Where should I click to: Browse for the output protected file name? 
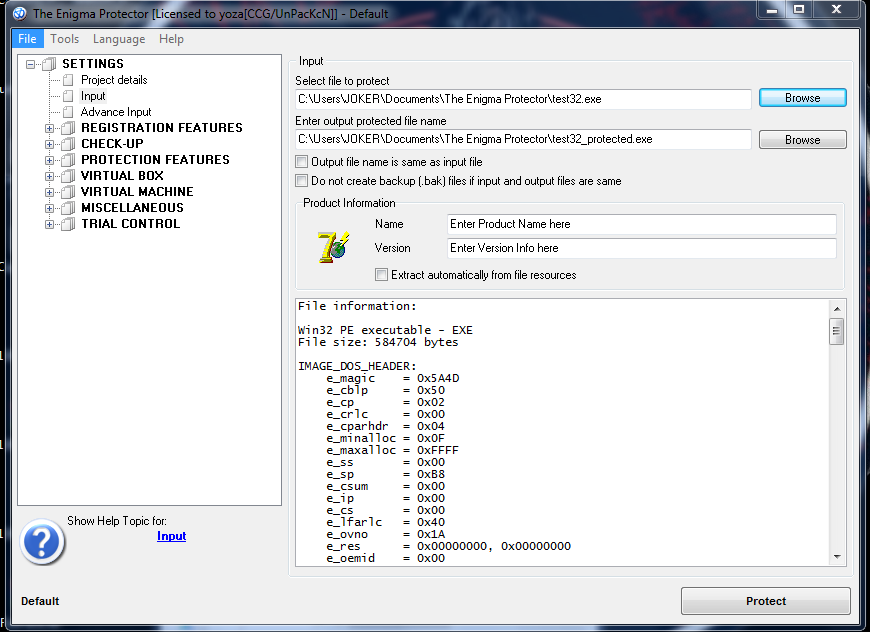(x=802, y=139)
